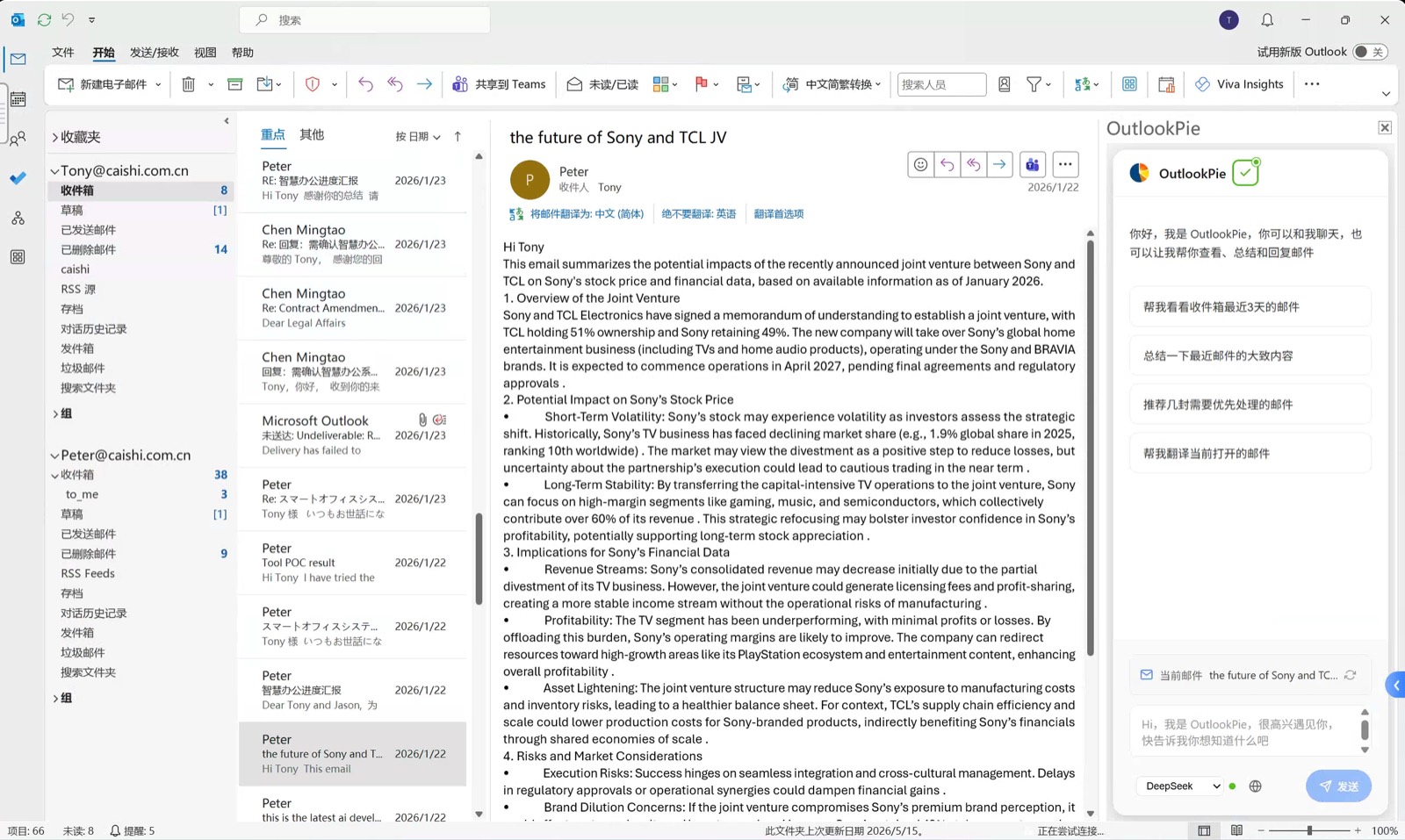The width and height of the screenshot is (1405, 840).
Task: Click the Delete trash can icon
Action: tap(188, 84)
